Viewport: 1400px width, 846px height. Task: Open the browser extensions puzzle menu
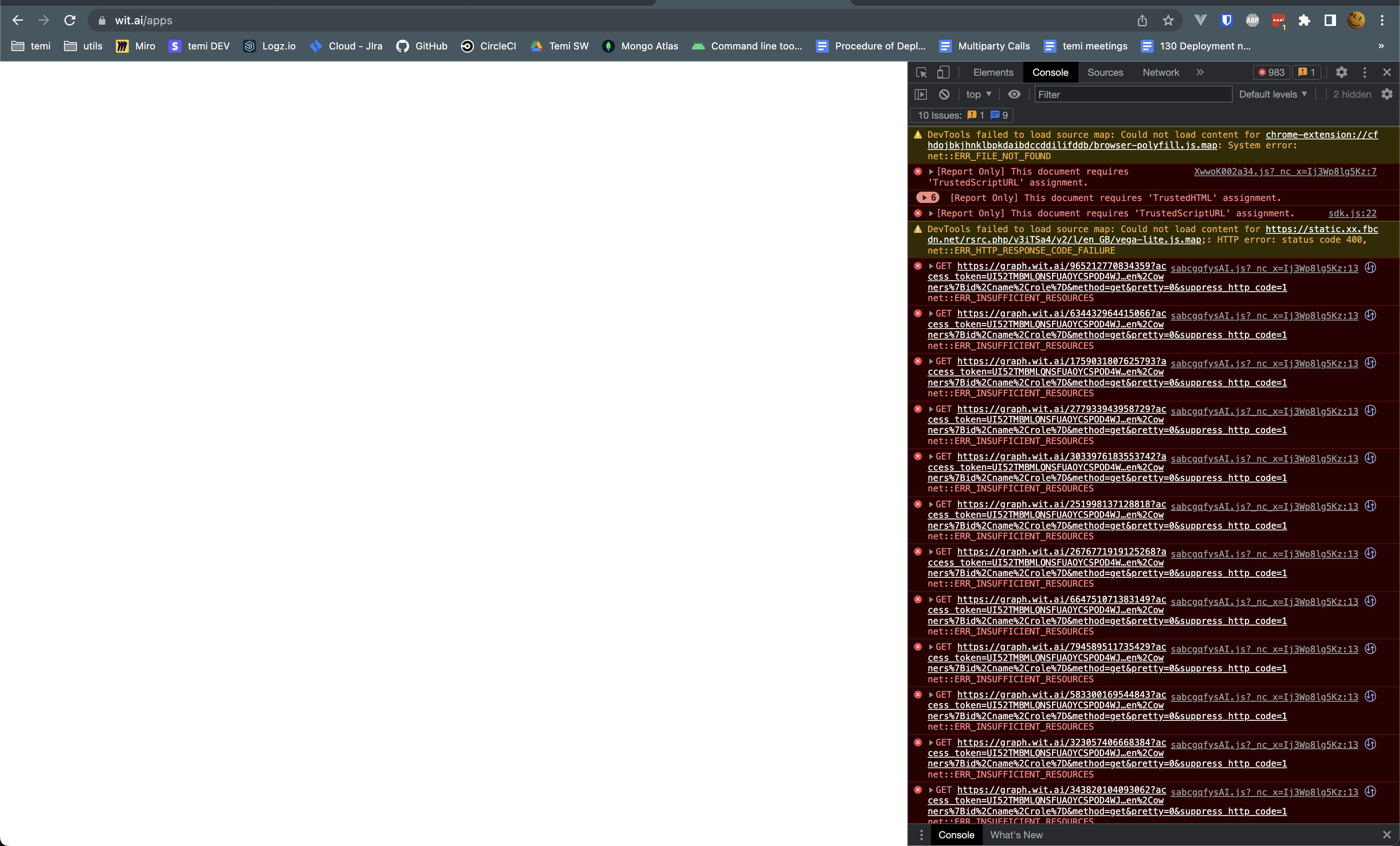click(1304, 20)
